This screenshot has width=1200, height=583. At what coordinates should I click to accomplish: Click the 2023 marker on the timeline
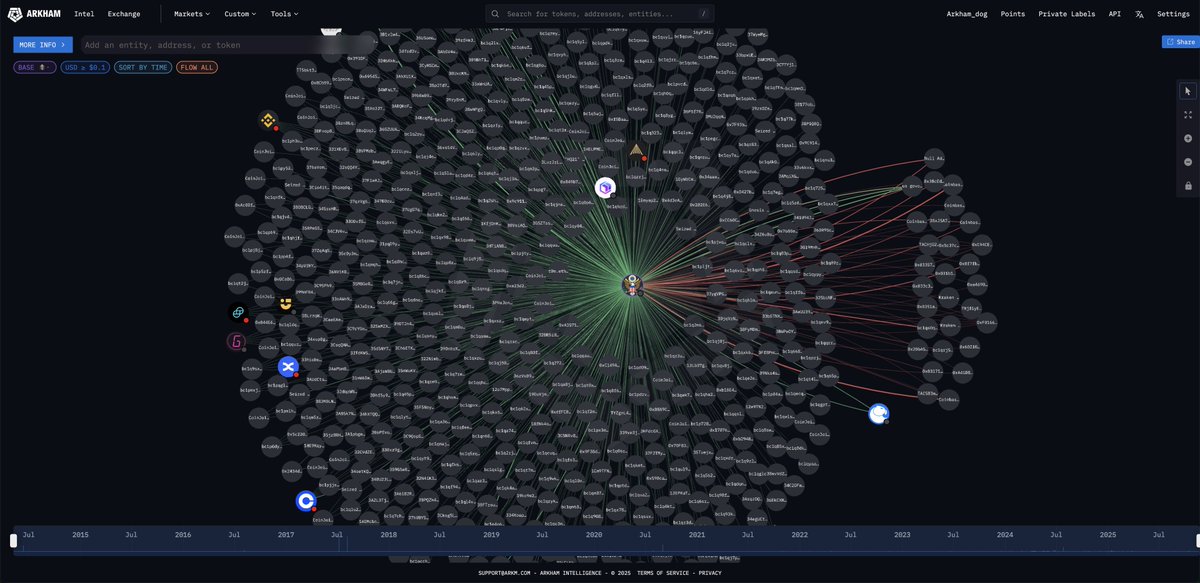point(903,535)
